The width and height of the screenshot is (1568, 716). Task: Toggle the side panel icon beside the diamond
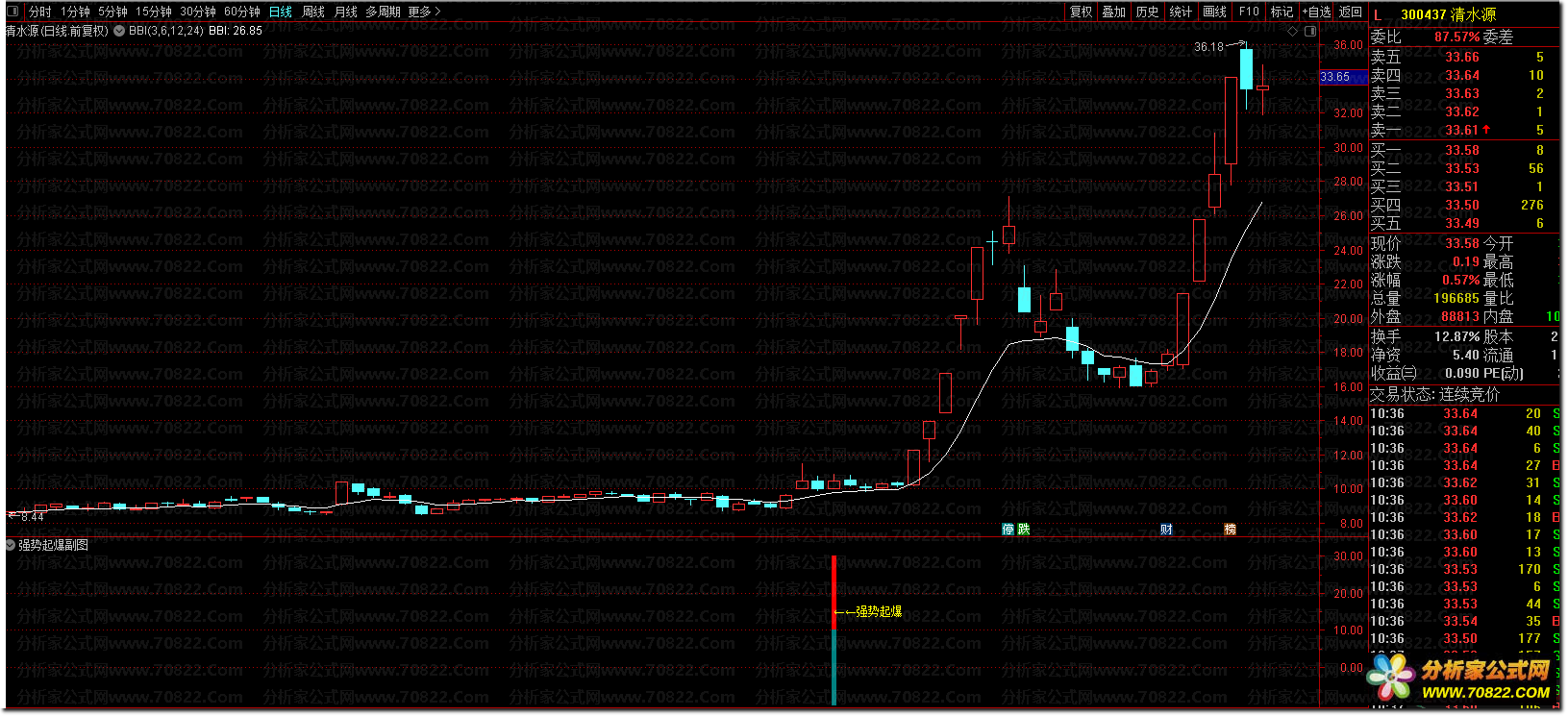click(x=1310, y=32)
